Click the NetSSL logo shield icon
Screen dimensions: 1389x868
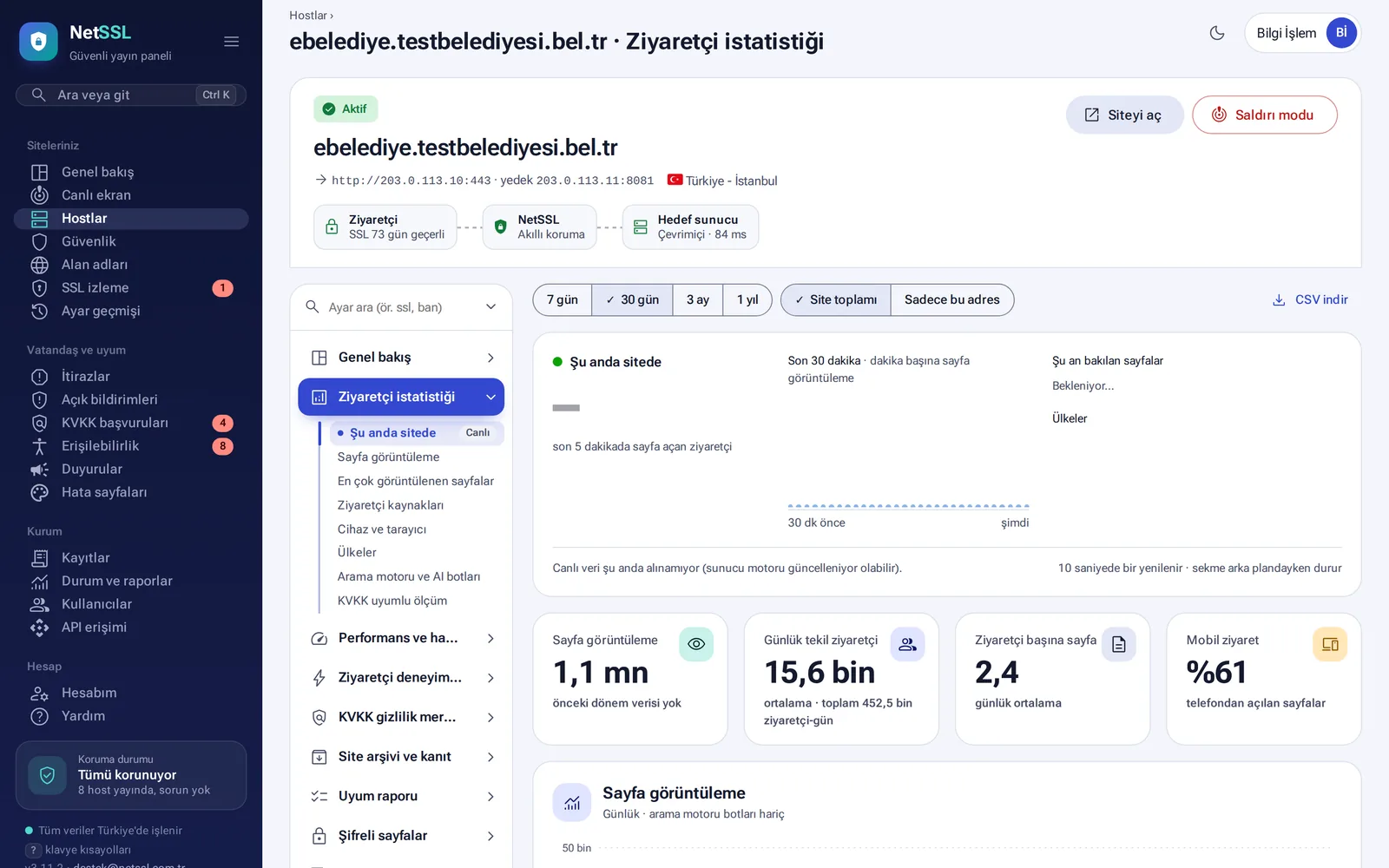tap(38, 42)
